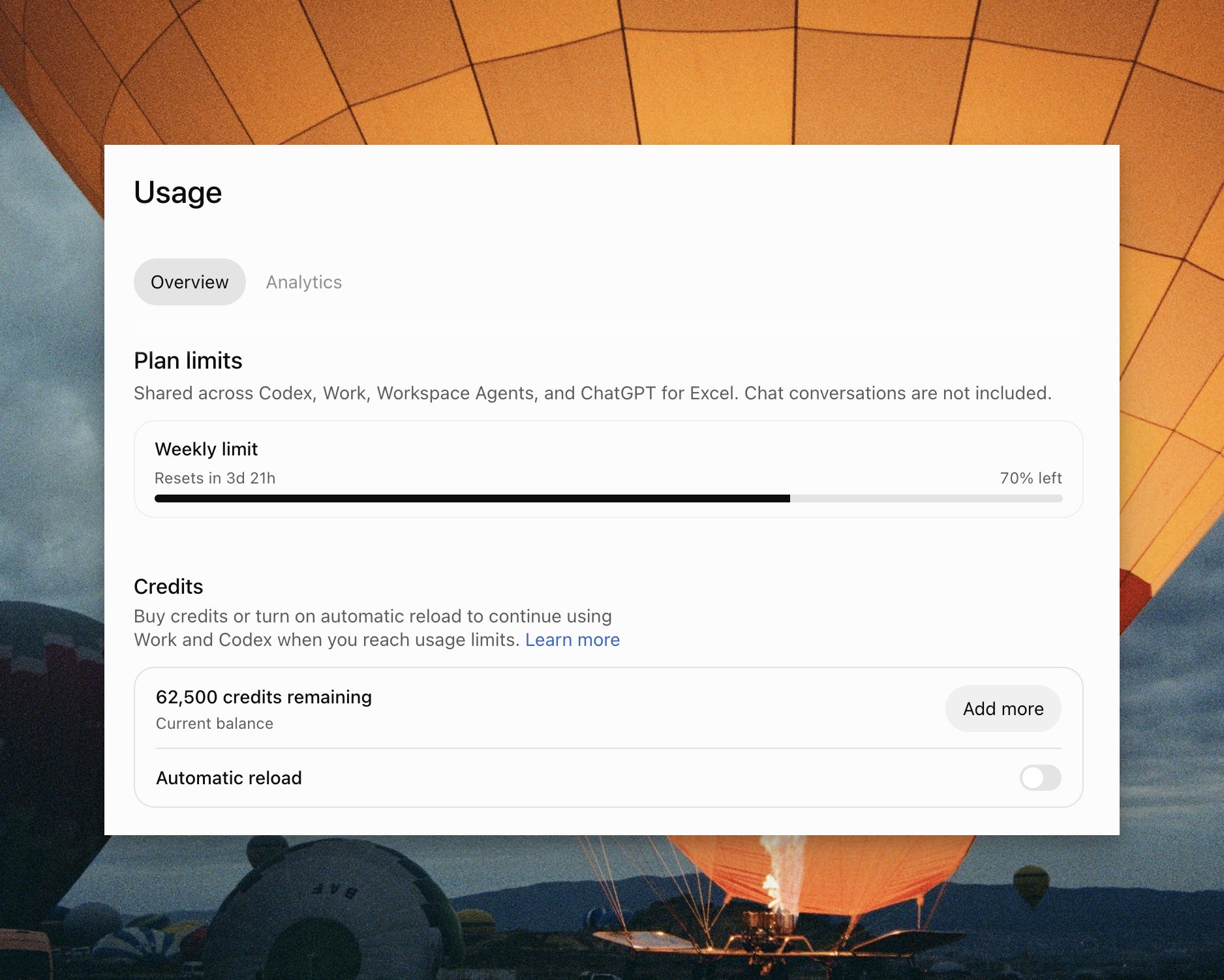Click the Plan limits heading

pos(188,360)
